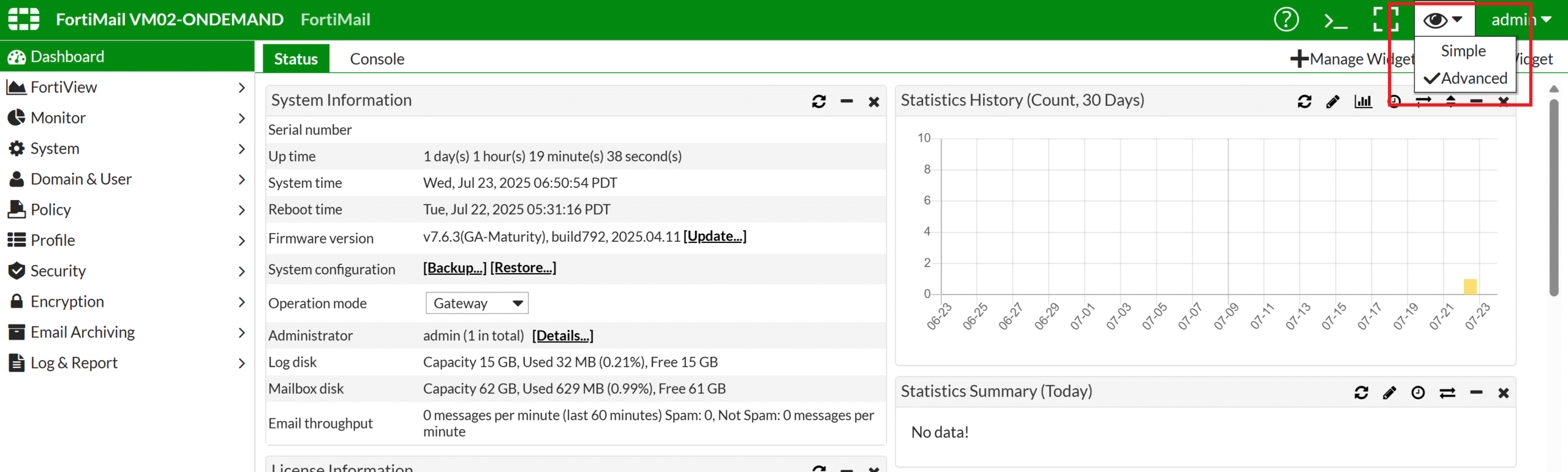1568x472 pixels.
Task: Select the Simple view mode option
Action: pos(1463,51)
